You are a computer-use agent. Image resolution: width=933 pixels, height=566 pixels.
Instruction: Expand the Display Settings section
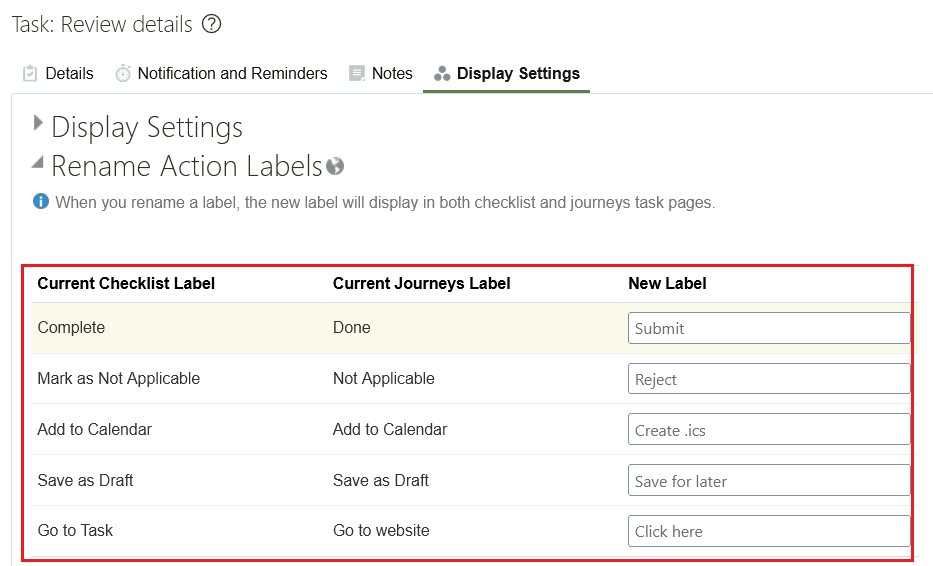(38, 123)
